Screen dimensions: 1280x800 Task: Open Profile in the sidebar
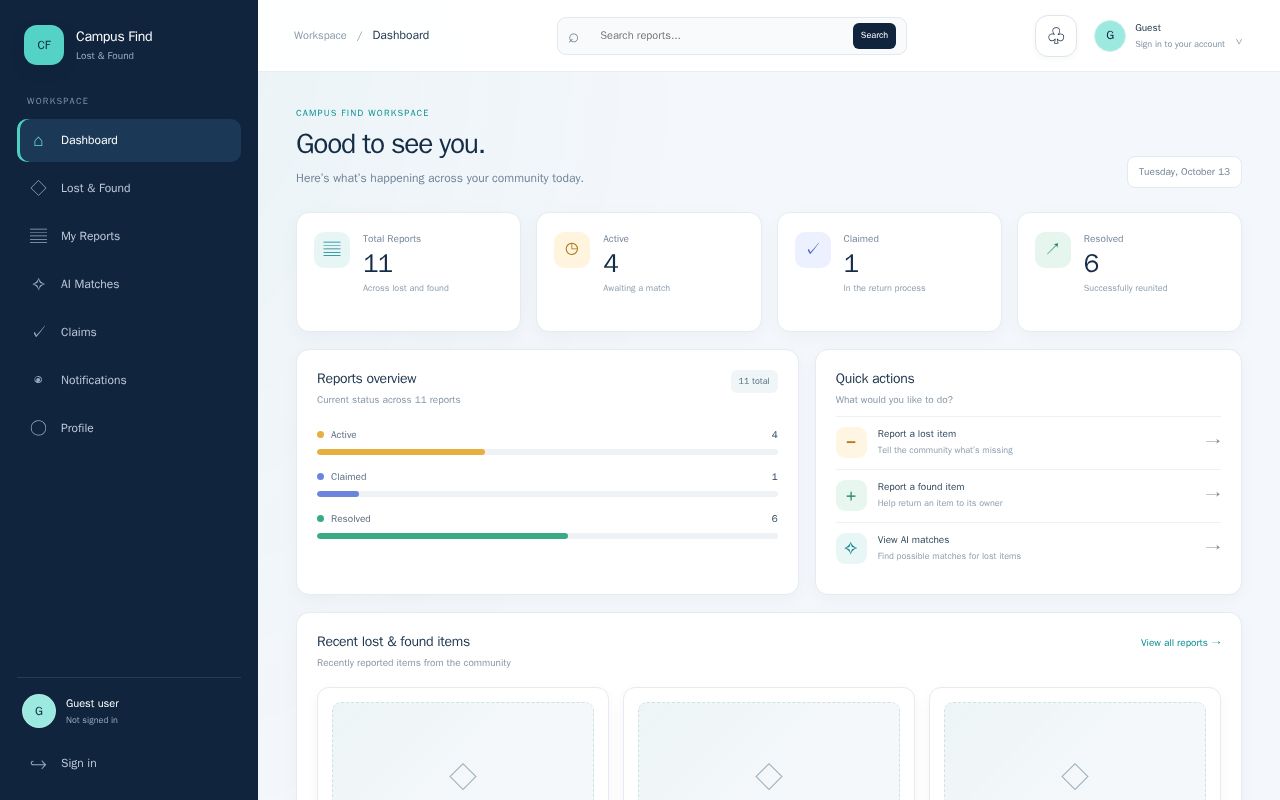[129, 428]
